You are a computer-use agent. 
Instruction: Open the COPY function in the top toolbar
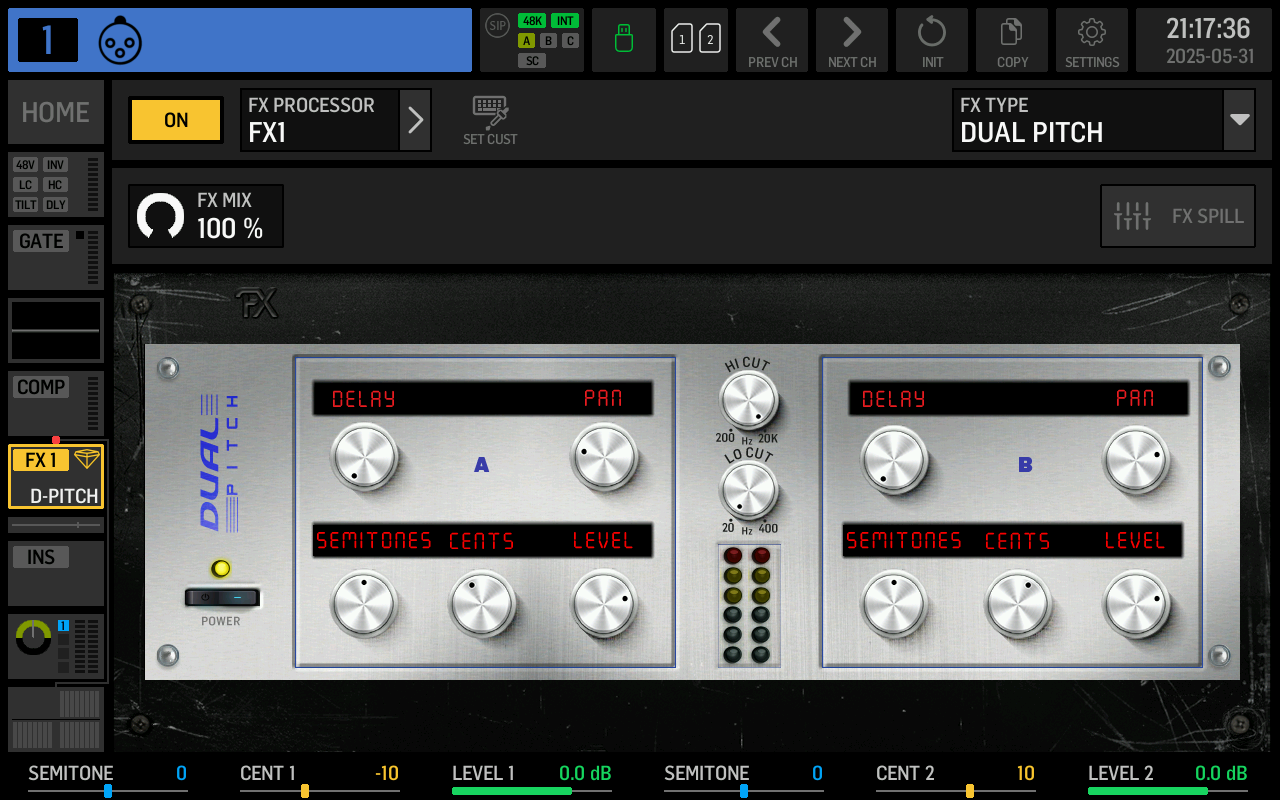(1011, 40)
